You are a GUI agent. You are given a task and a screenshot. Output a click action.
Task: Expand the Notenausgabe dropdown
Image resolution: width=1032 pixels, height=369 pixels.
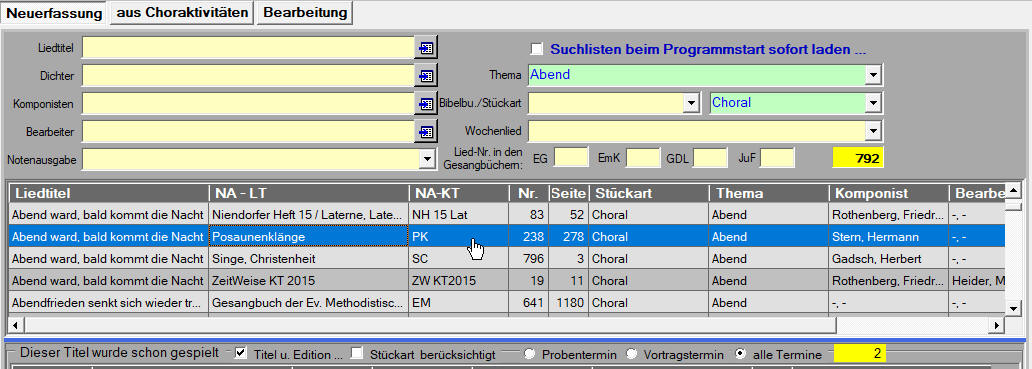(427, 159)
